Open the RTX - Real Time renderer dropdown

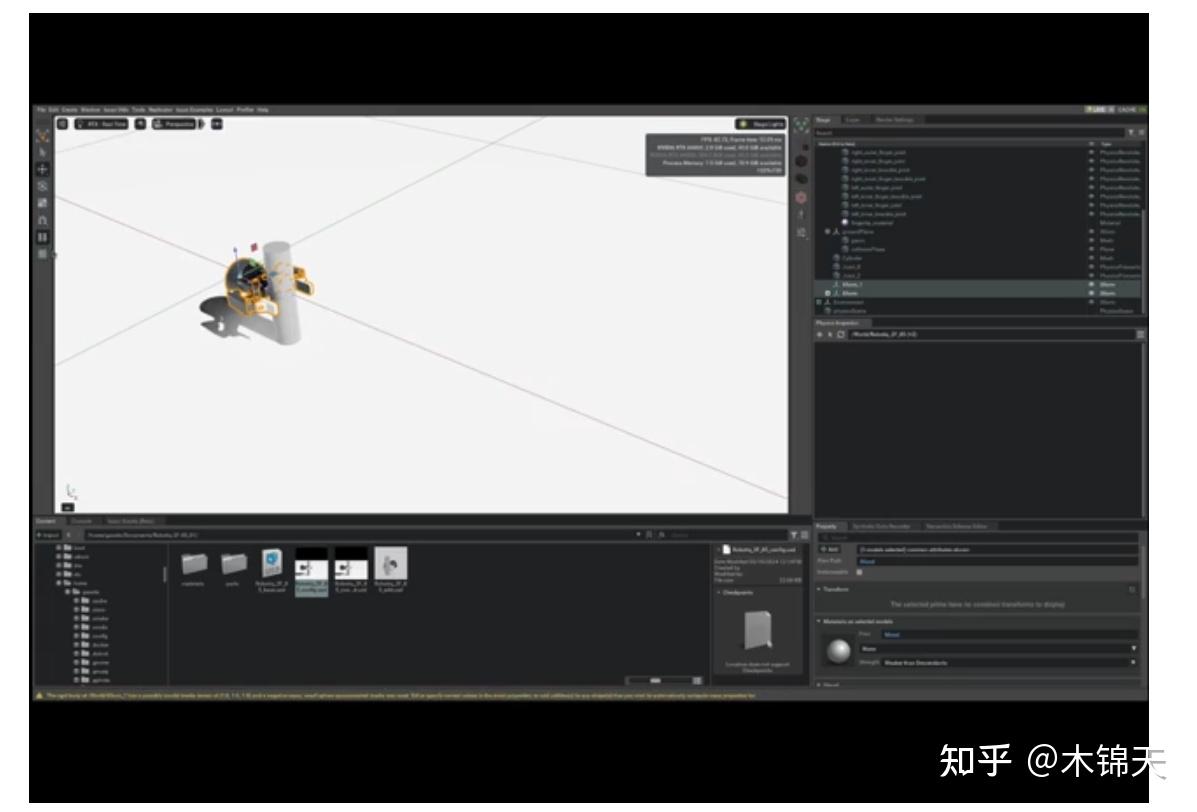point(100,124)
